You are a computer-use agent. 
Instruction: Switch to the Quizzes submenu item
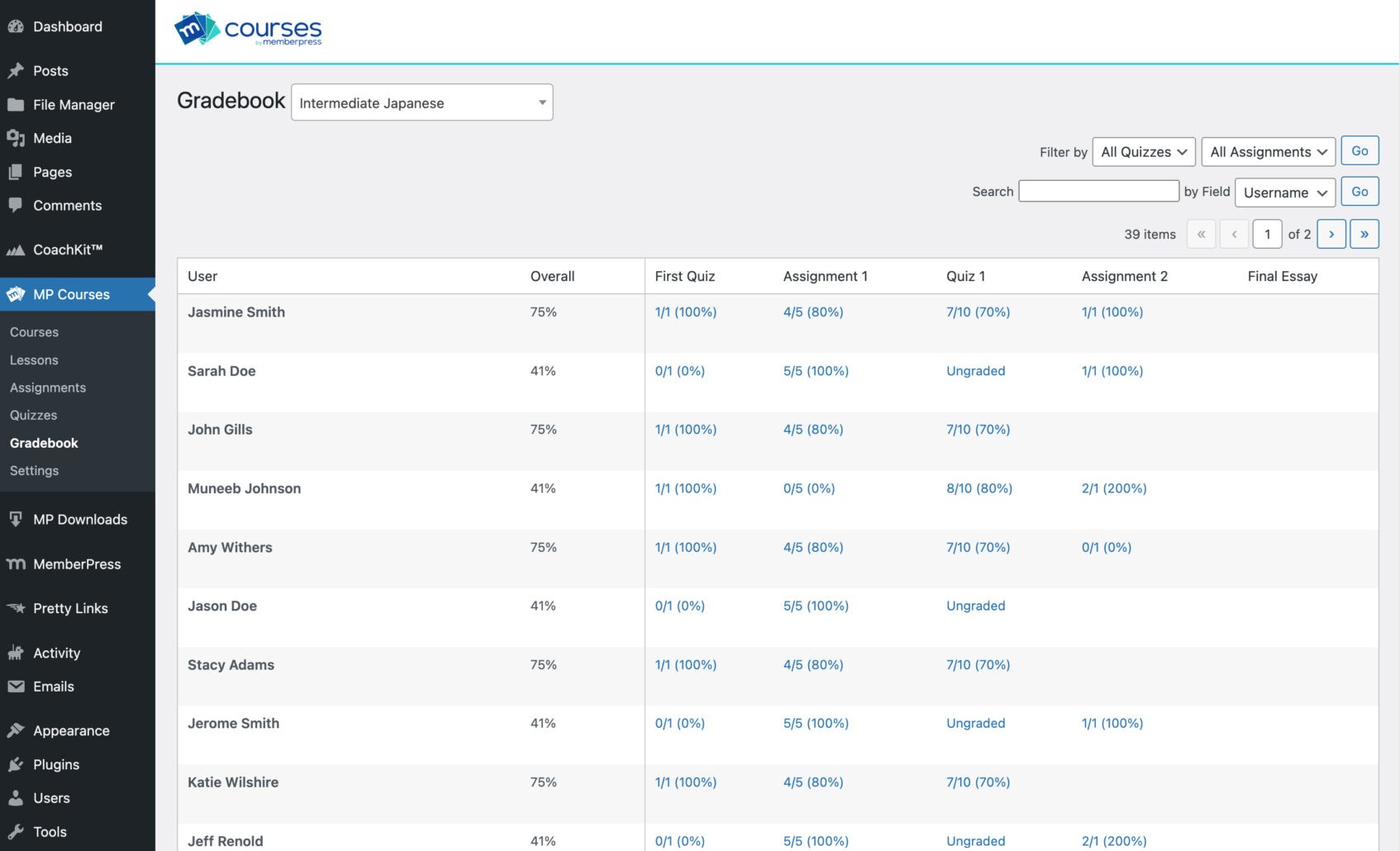pos(34,415)
